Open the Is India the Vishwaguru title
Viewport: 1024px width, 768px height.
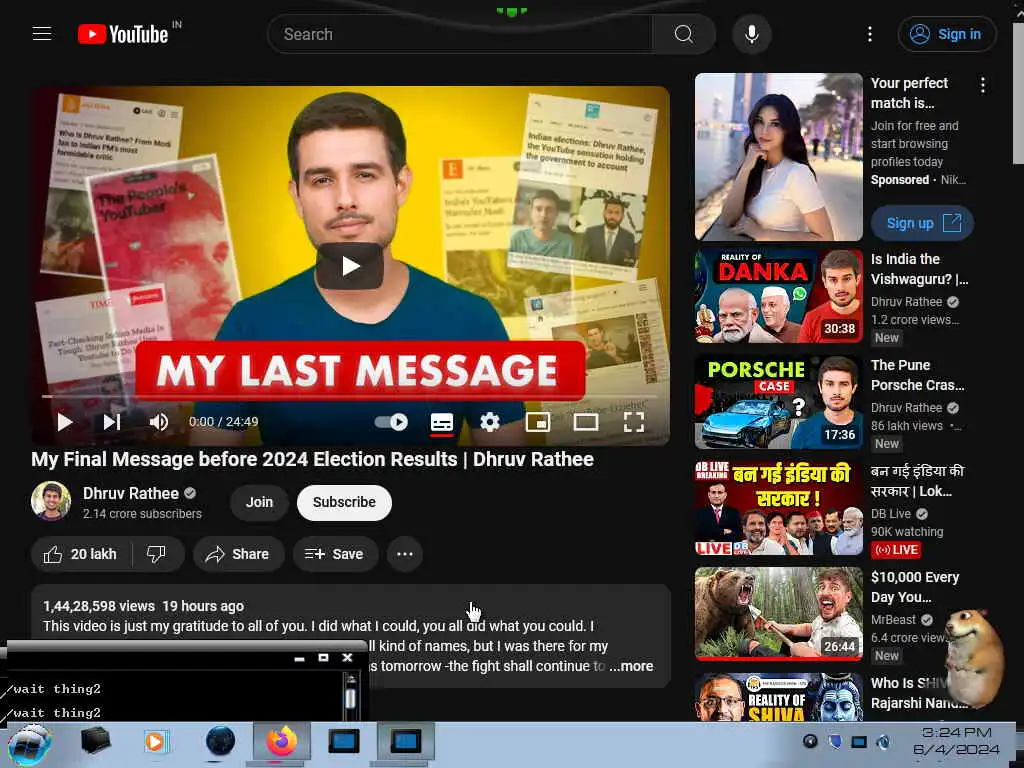(x=920, y=269)
